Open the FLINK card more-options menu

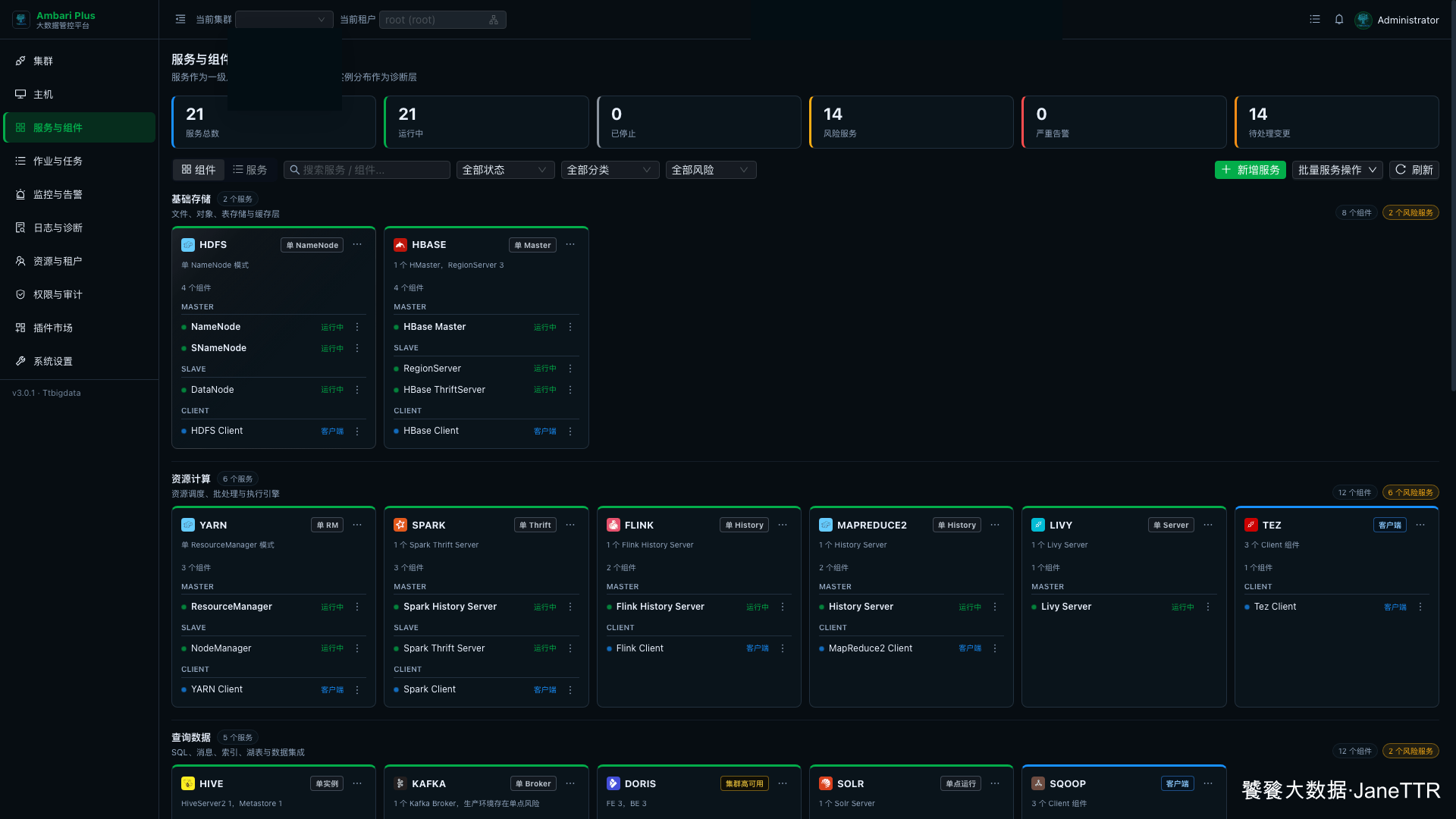[x=783, y=525]
